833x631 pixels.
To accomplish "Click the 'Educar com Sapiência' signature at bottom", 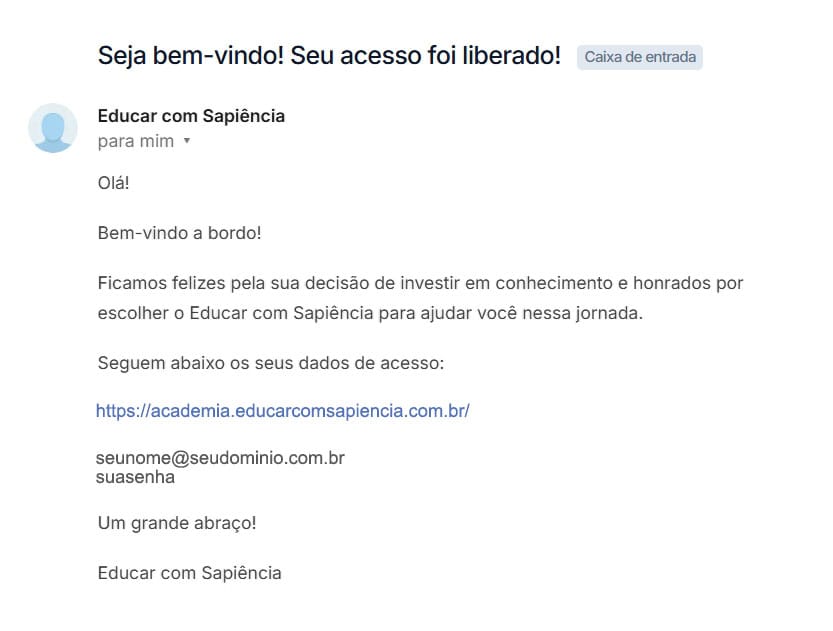I will pos(190,573).
